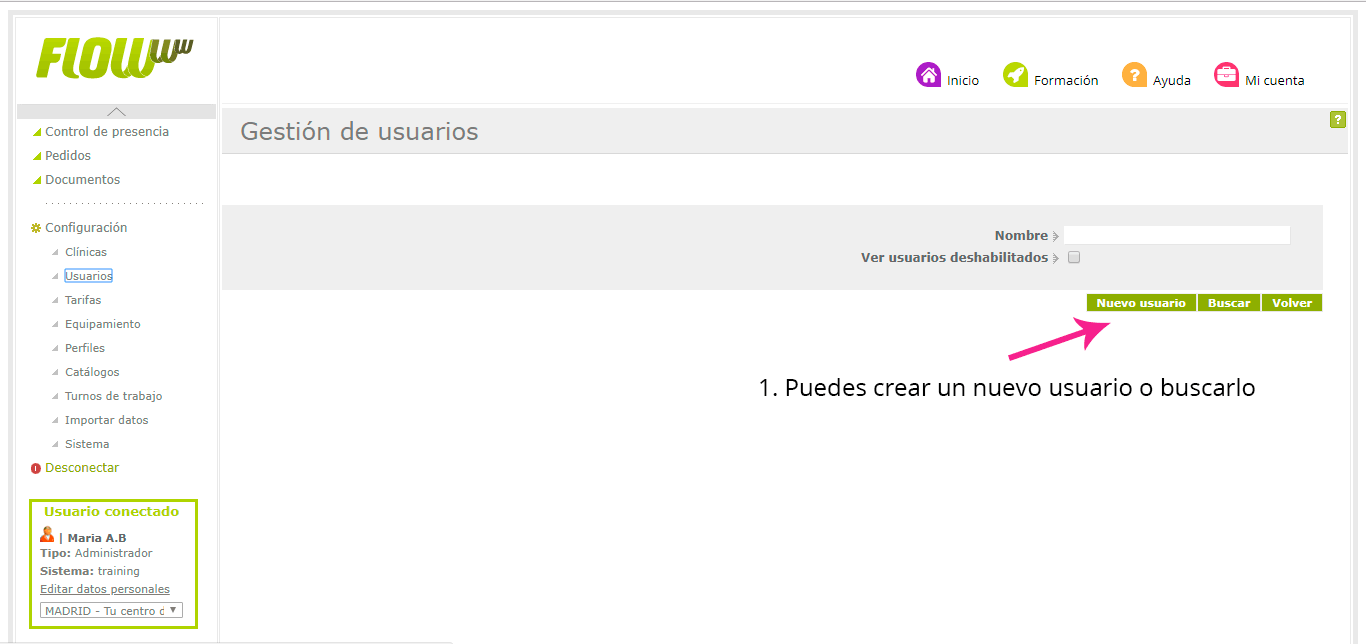Screen dimensions: 1366x644
Task: Open Sistema in the sidebar
Action: click(87, 444)
